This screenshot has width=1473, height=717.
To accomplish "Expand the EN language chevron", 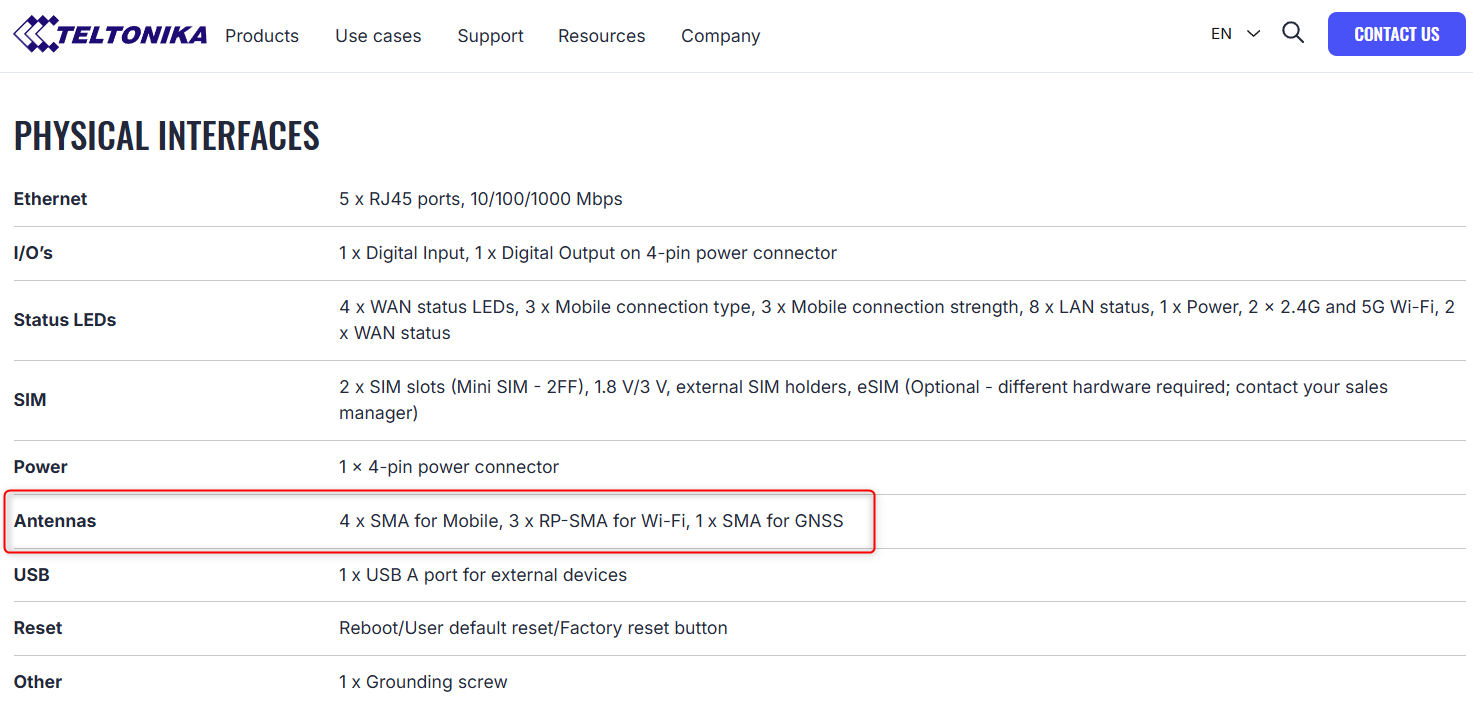I will click(1253, 34).
